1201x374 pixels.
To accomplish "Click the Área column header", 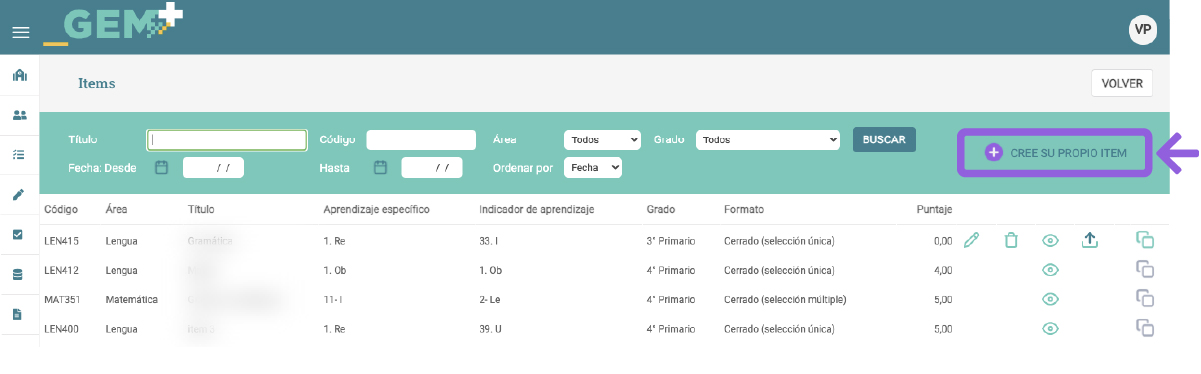I will point(117,210).
